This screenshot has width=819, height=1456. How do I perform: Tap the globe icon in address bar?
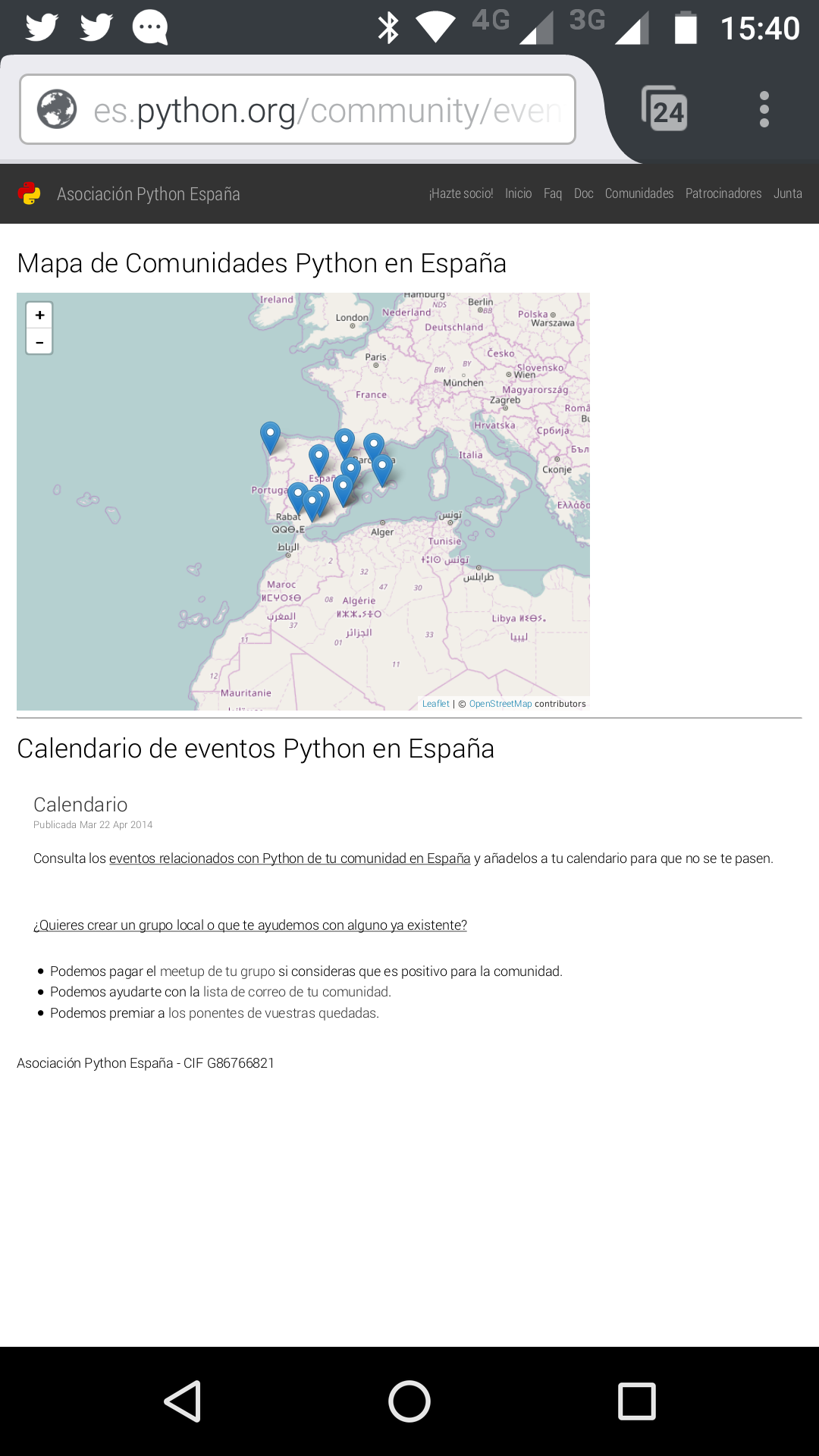pos(58,109)
